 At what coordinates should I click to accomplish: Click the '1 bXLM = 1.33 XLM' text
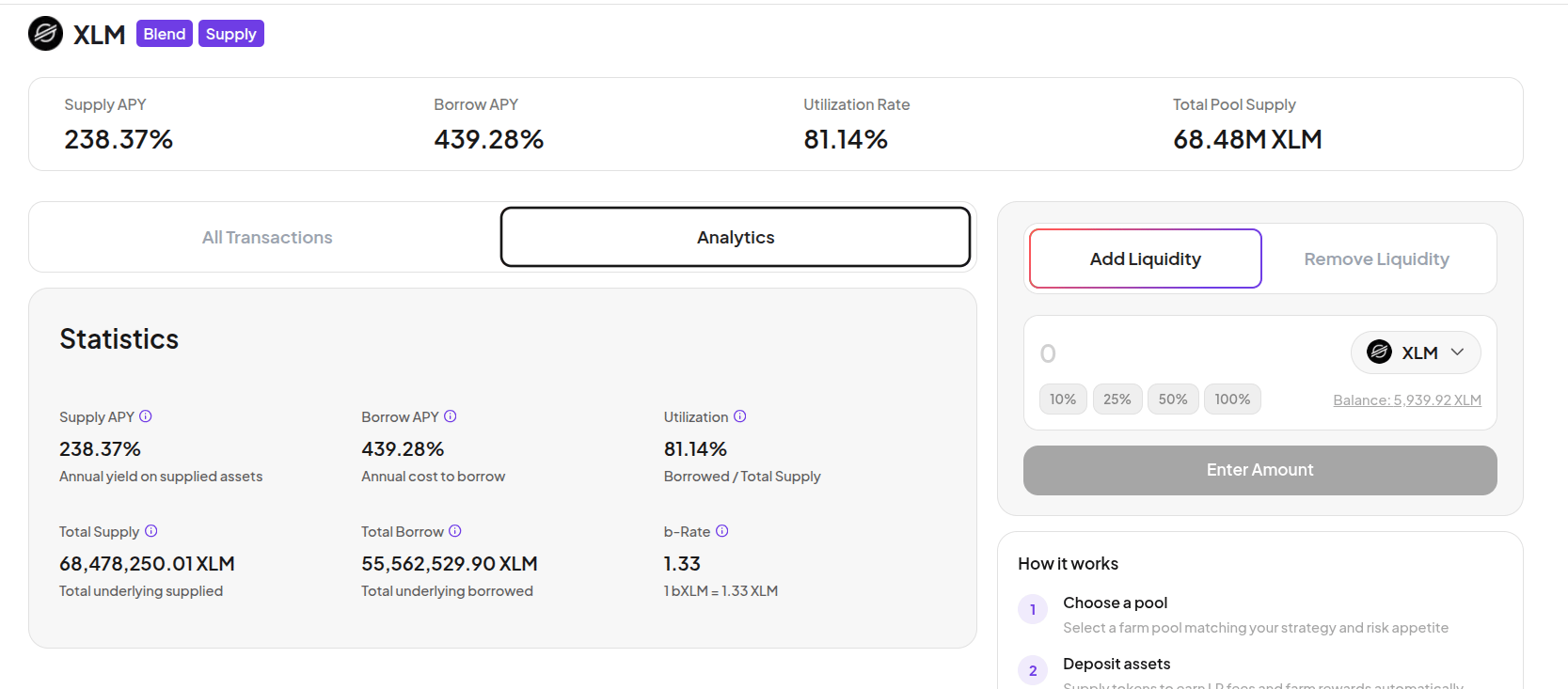[x=721, y=591]
